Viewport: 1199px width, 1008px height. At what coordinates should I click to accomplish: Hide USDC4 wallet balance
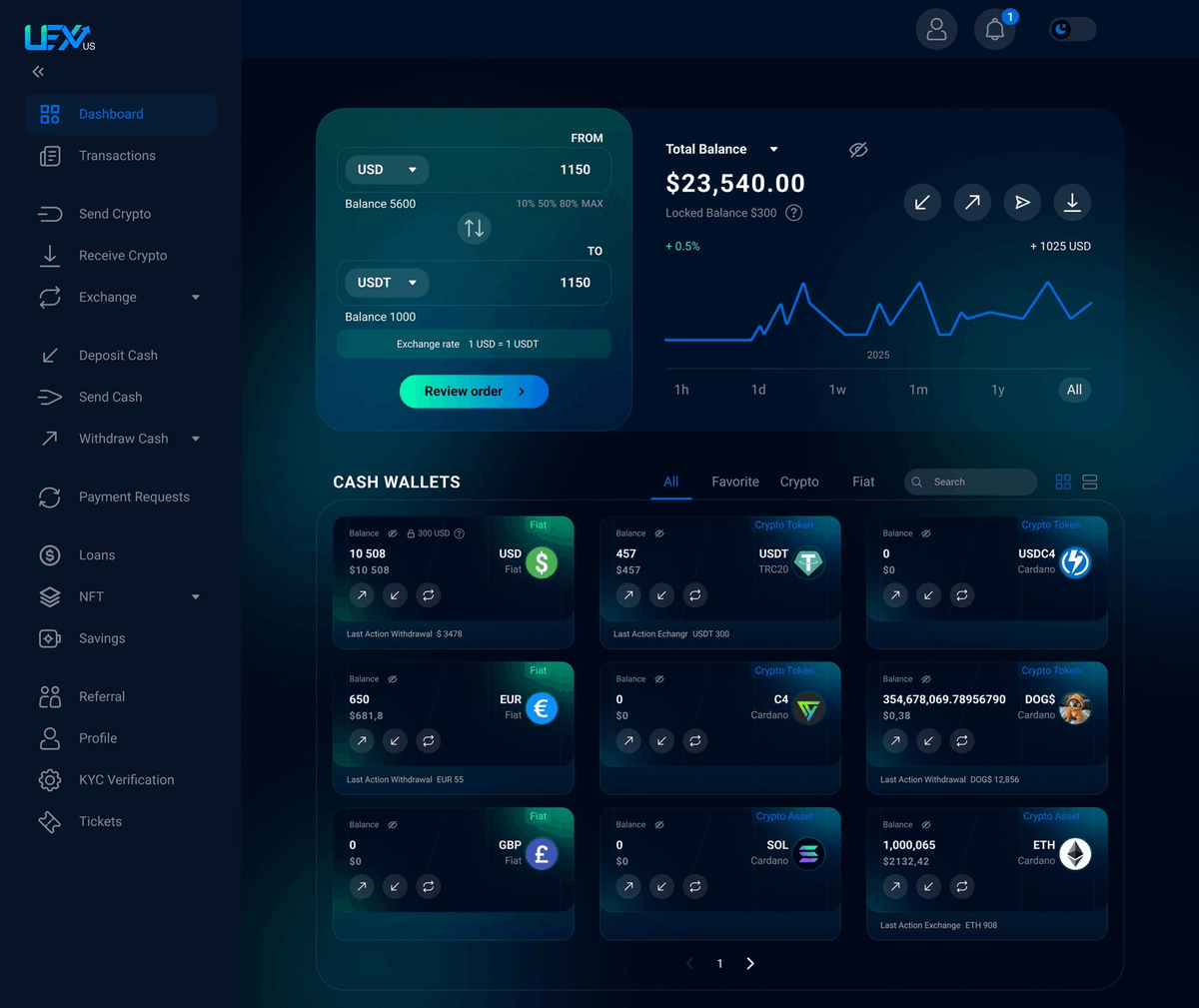(x=926, y=533)
